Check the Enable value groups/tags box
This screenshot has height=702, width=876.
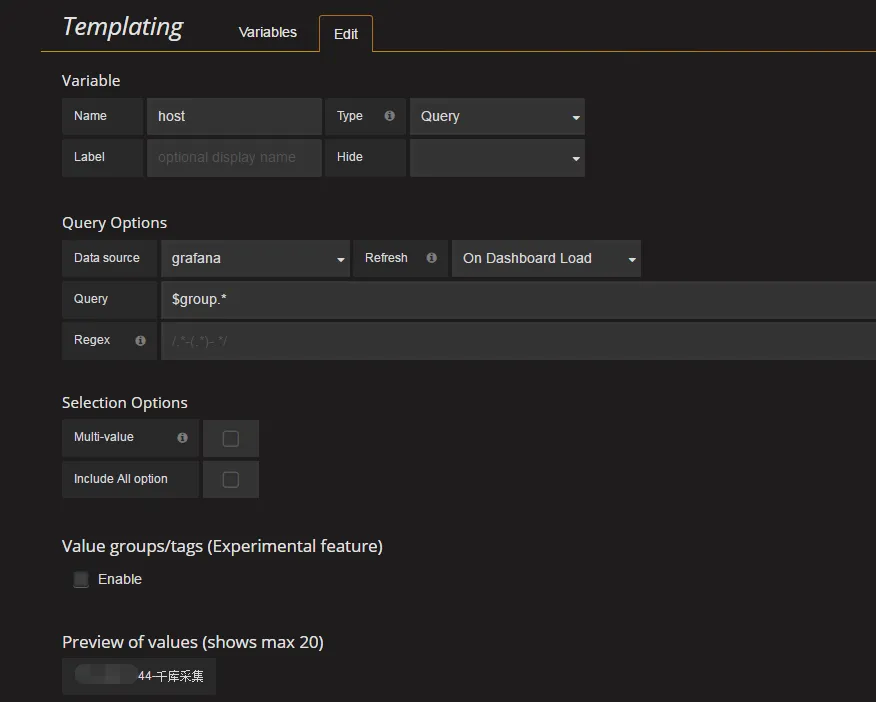pos(81,580)
